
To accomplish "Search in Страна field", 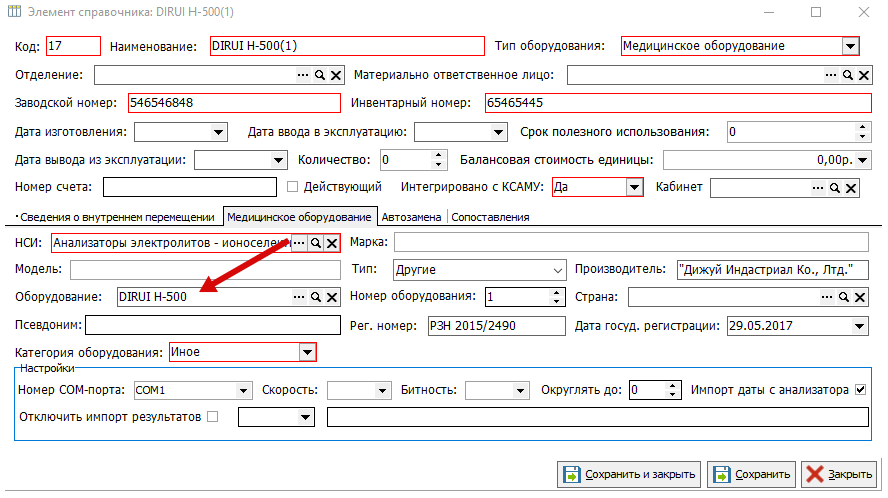I will tap(843, 296).
